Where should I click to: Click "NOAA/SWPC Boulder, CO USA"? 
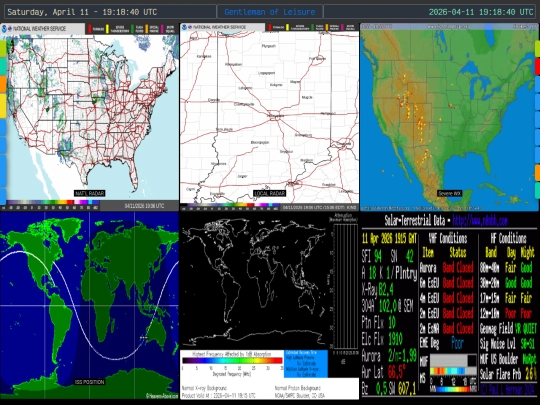click(300, 395)
